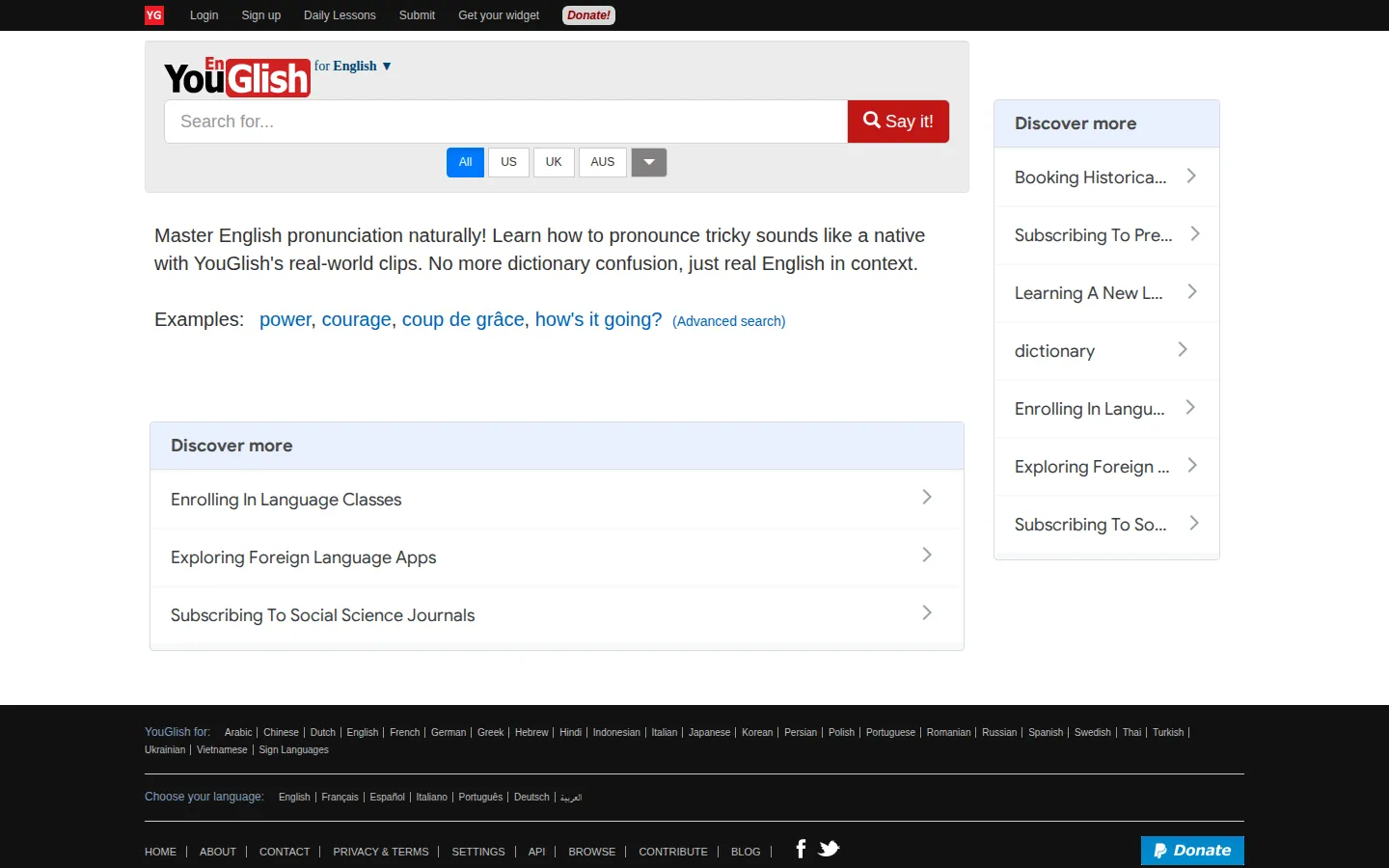Open Daily Lessons in top bar
Viewport: 1389px width, 868px height.
point(340,15)
